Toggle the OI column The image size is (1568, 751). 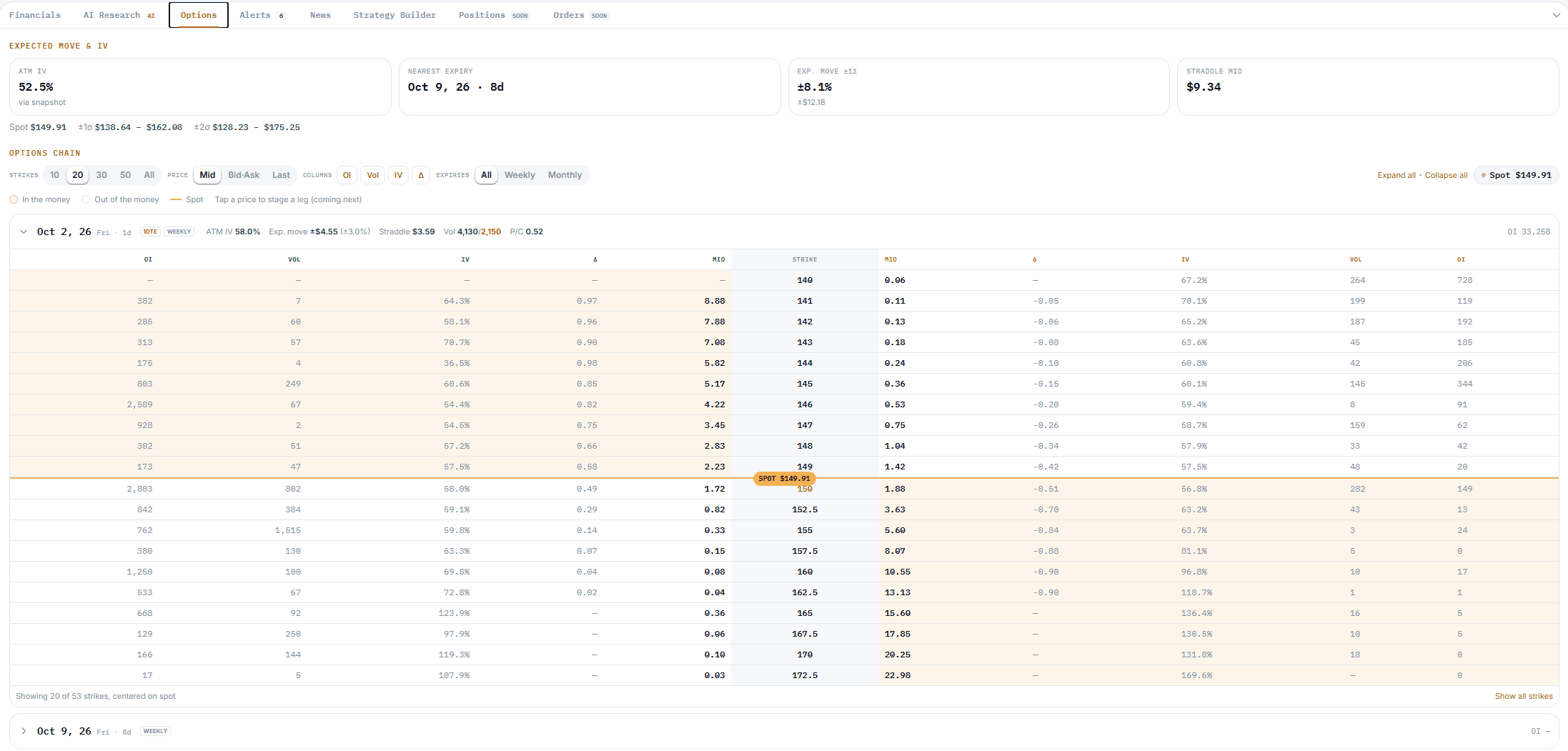click(347, 175)
